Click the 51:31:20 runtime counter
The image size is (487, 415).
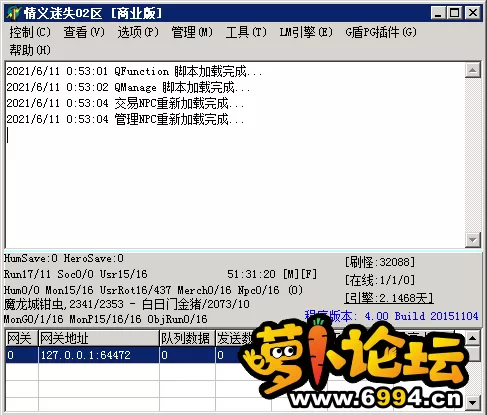(251, 274)
